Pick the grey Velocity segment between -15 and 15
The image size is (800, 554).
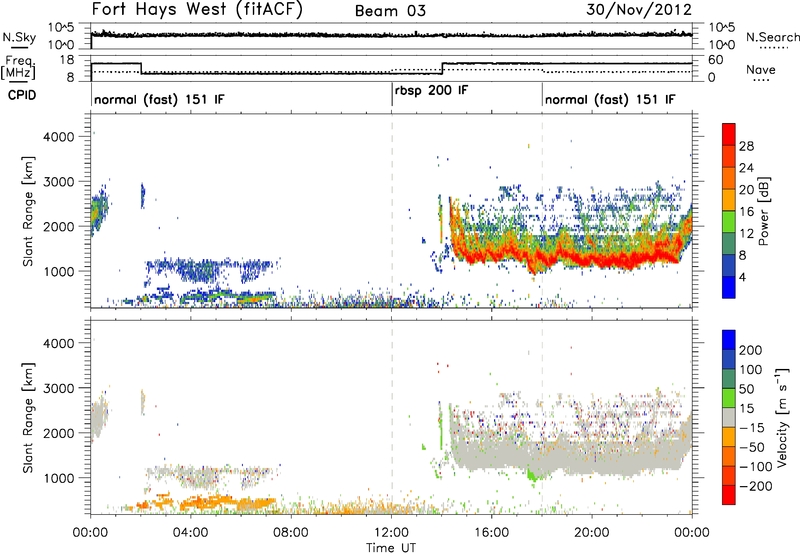coord(729,418)
